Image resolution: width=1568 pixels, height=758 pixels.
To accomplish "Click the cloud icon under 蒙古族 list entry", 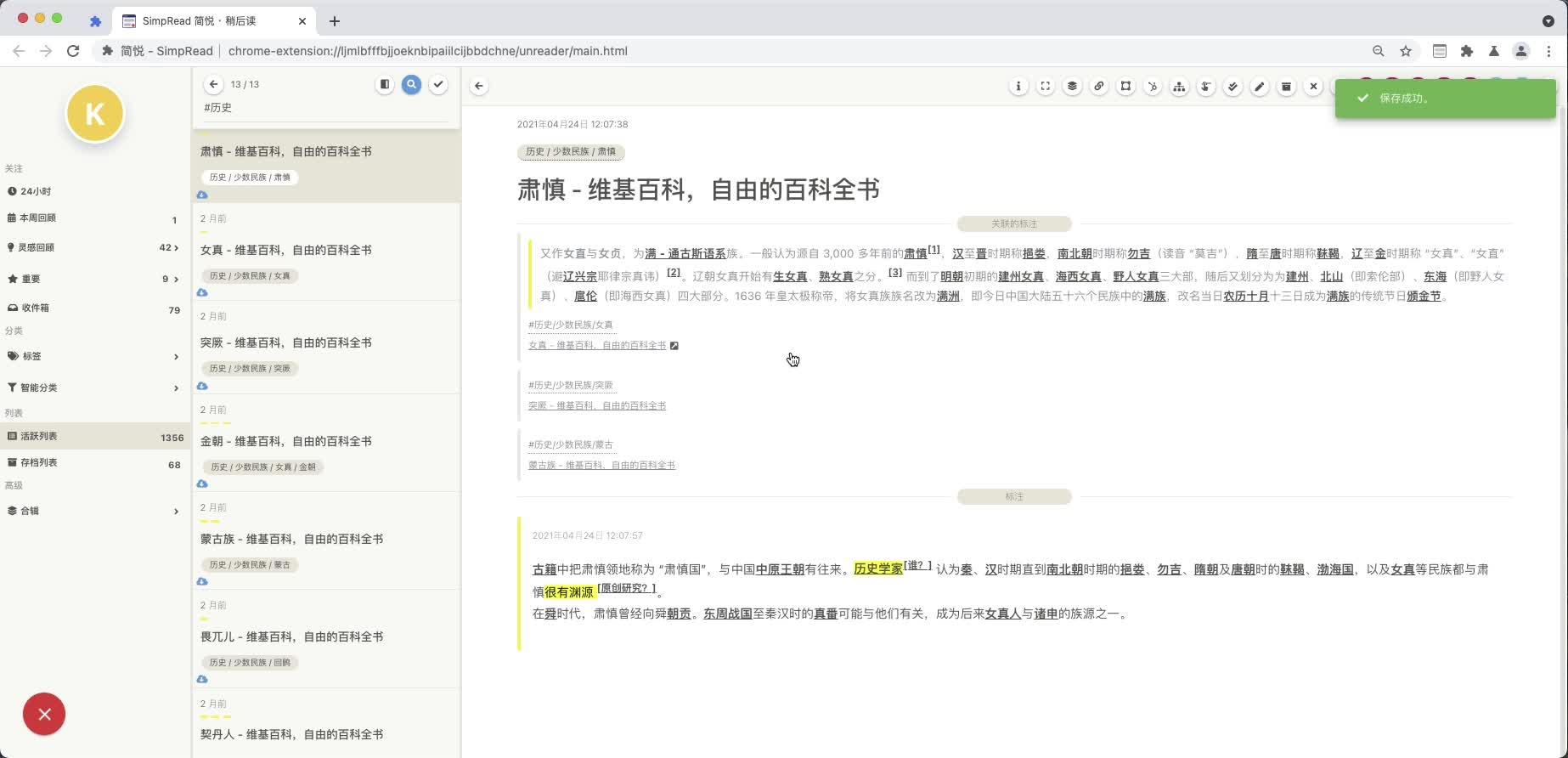I will [202, 581].
